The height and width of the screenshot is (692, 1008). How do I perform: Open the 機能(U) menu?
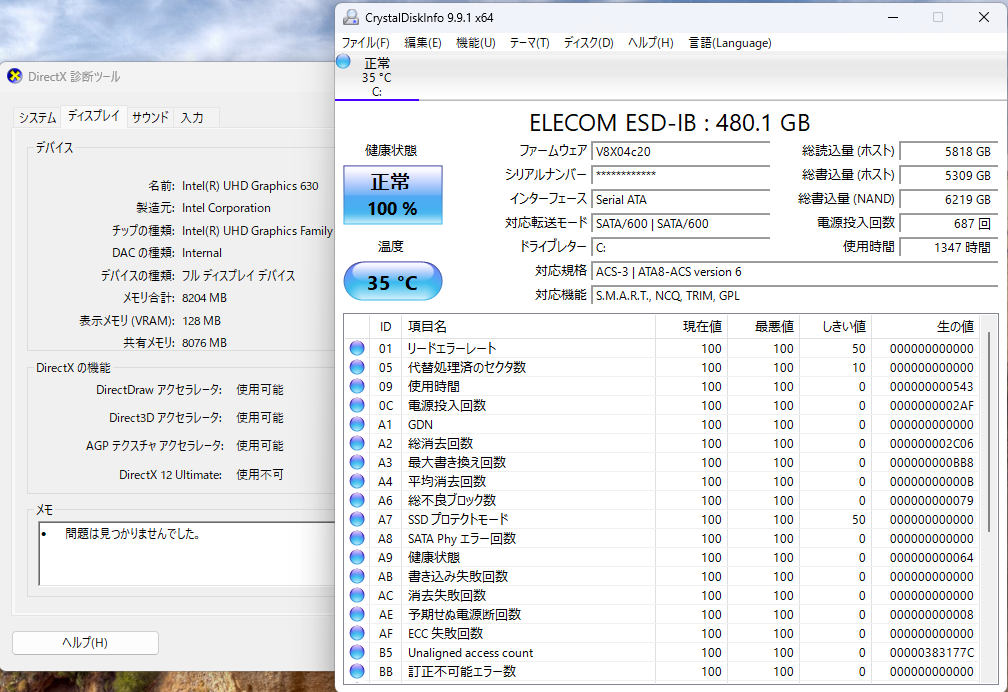pyautogui.click(x=476, y=43)
